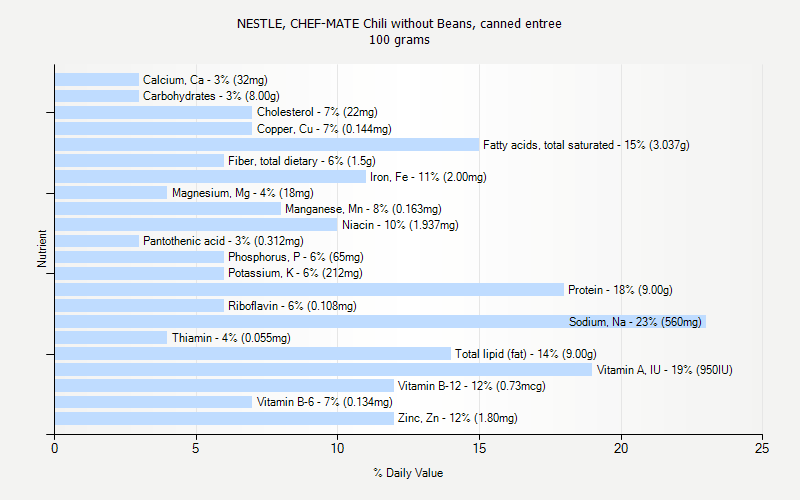Click the saturated fatty acids bar

point(267,144)
